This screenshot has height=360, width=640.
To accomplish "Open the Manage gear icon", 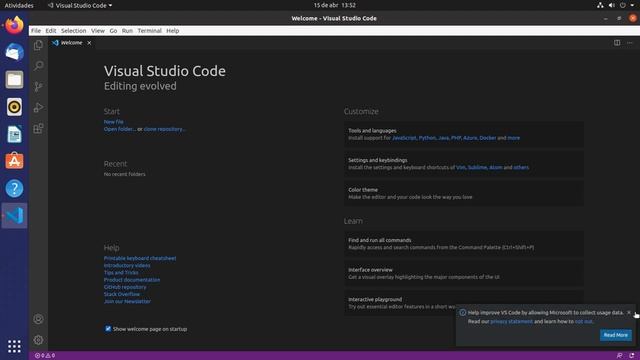I will (38, 340).
